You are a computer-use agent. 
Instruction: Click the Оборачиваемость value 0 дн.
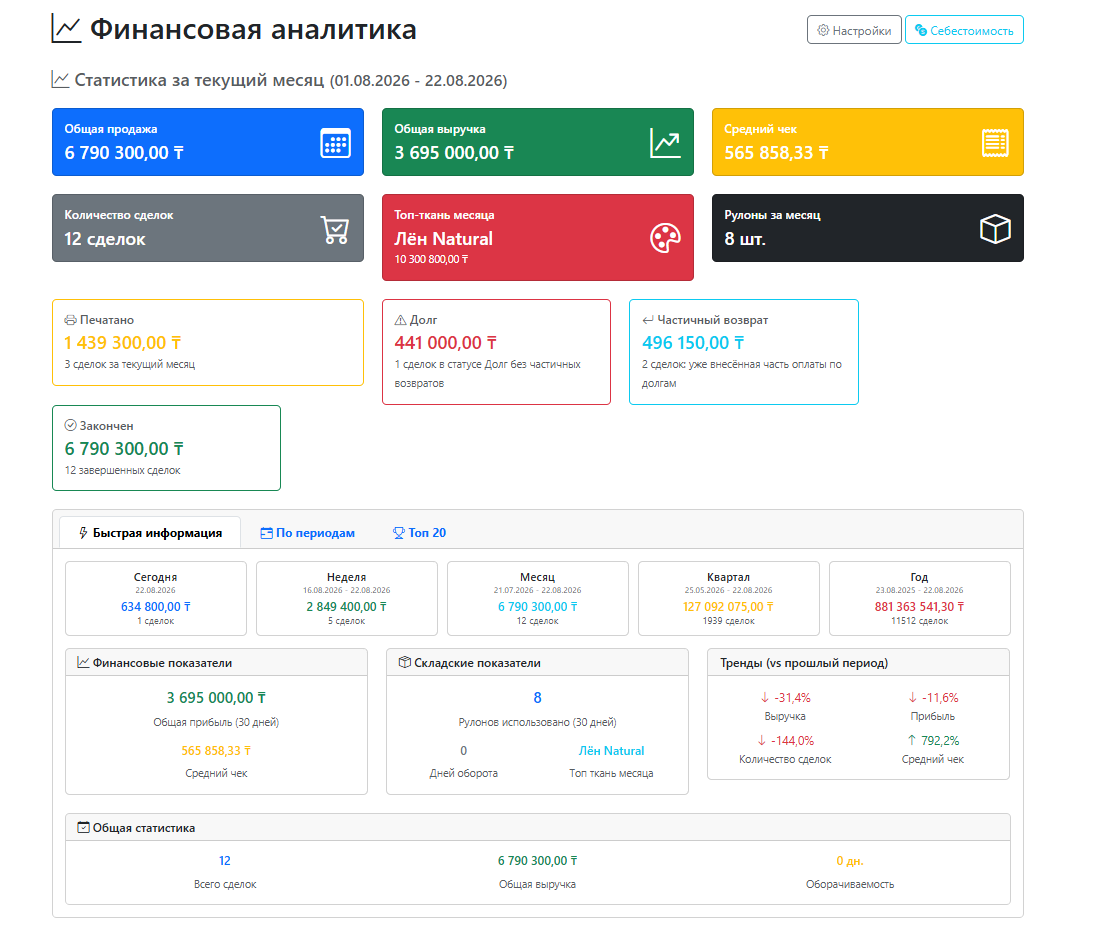(x=849, y=861)
